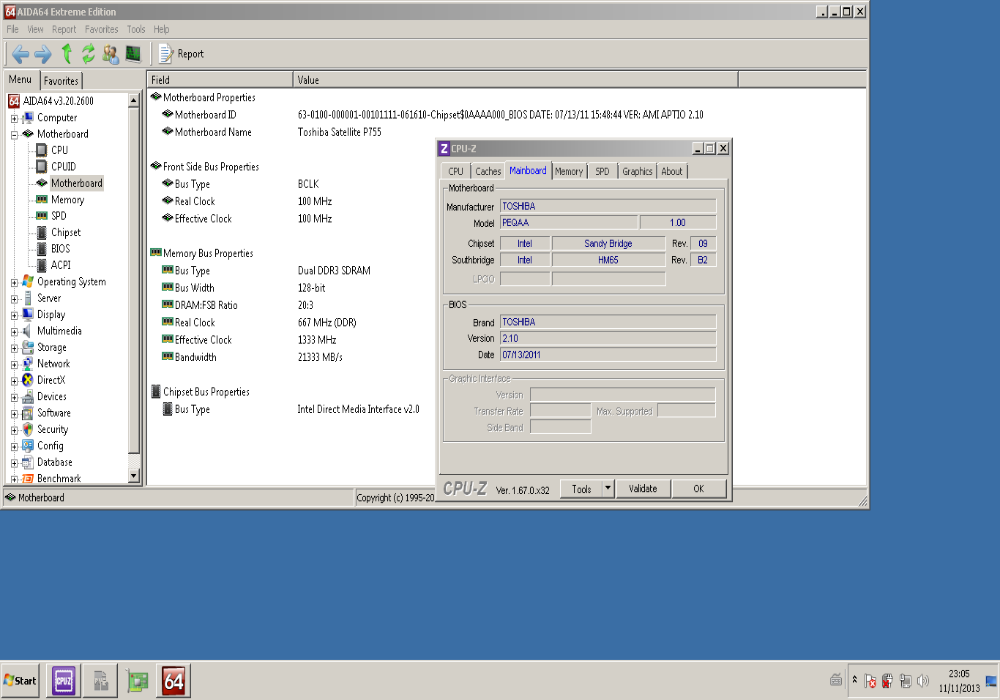Image resolution: width=1000 pixels, height=700 pixels.
Task: Click the Database tree icon
Action: click(x=27, y=462)
